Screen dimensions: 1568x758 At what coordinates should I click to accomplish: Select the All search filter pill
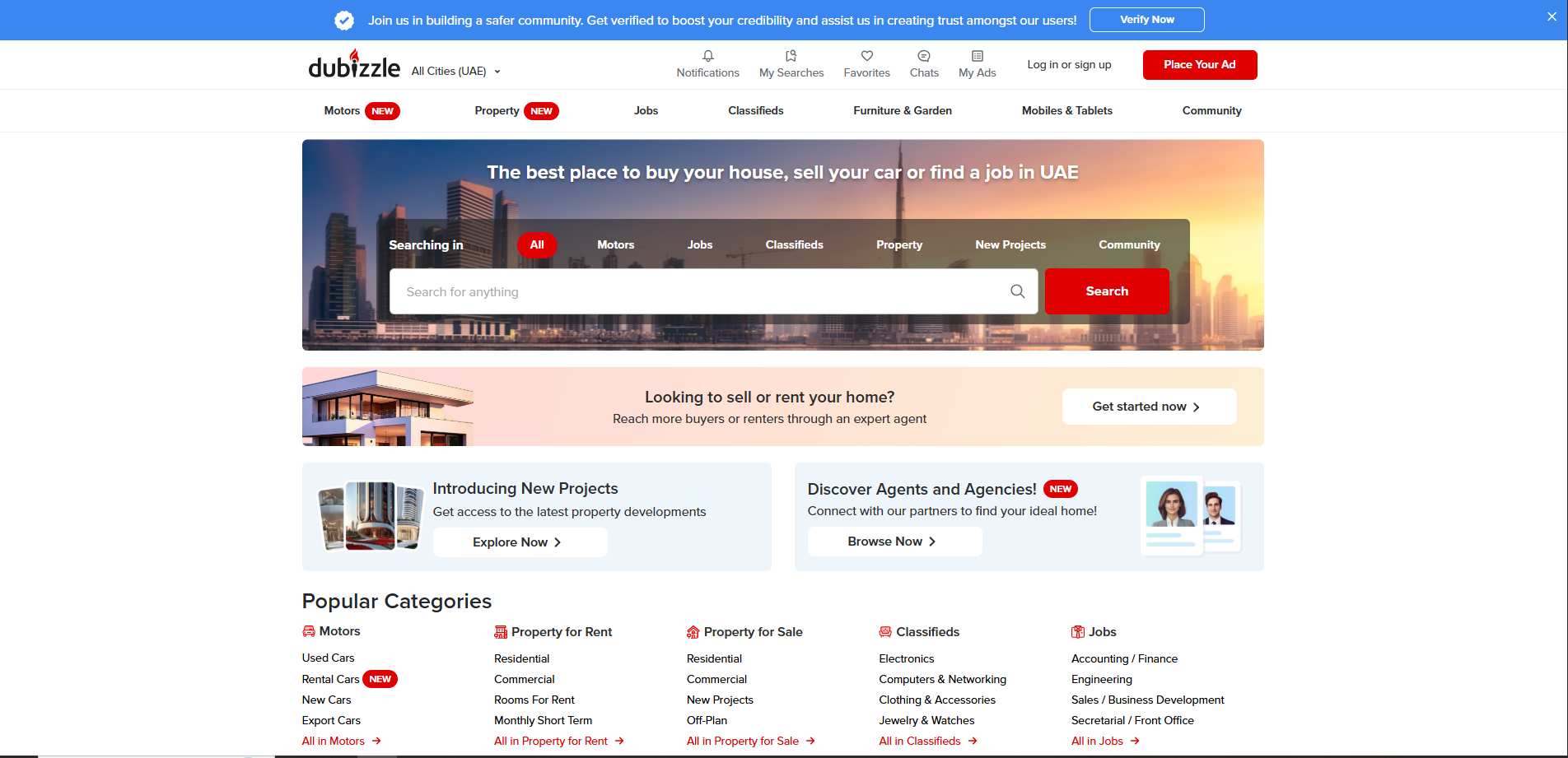tap(537, 245)
